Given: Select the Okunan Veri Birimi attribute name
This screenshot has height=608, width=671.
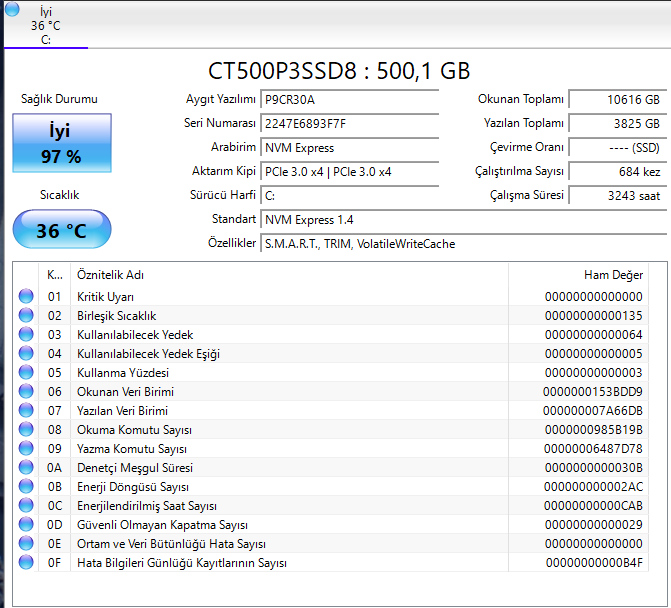Looking at the screenshot, I should point(125,391).
